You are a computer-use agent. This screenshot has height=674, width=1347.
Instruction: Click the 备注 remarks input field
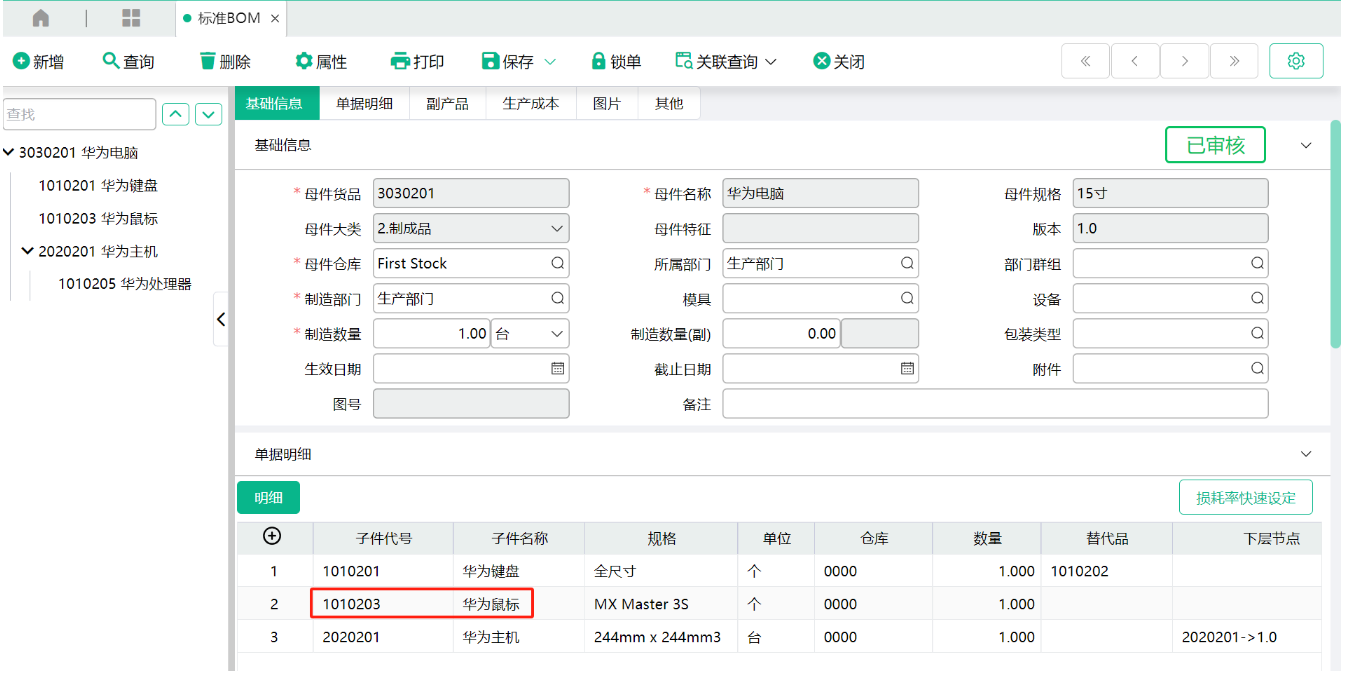pos(995,404)
